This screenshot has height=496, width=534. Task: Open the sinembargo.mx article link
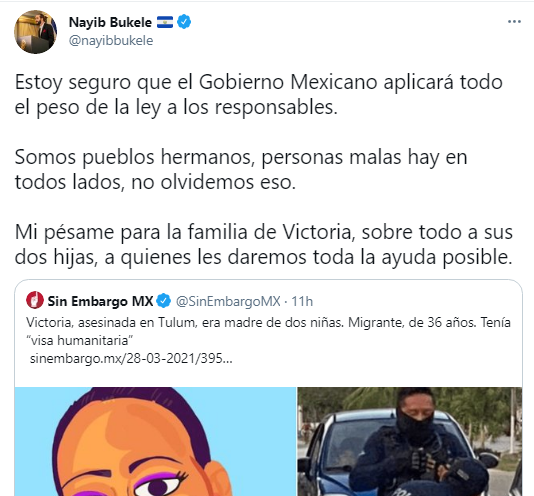click(131, 358)
